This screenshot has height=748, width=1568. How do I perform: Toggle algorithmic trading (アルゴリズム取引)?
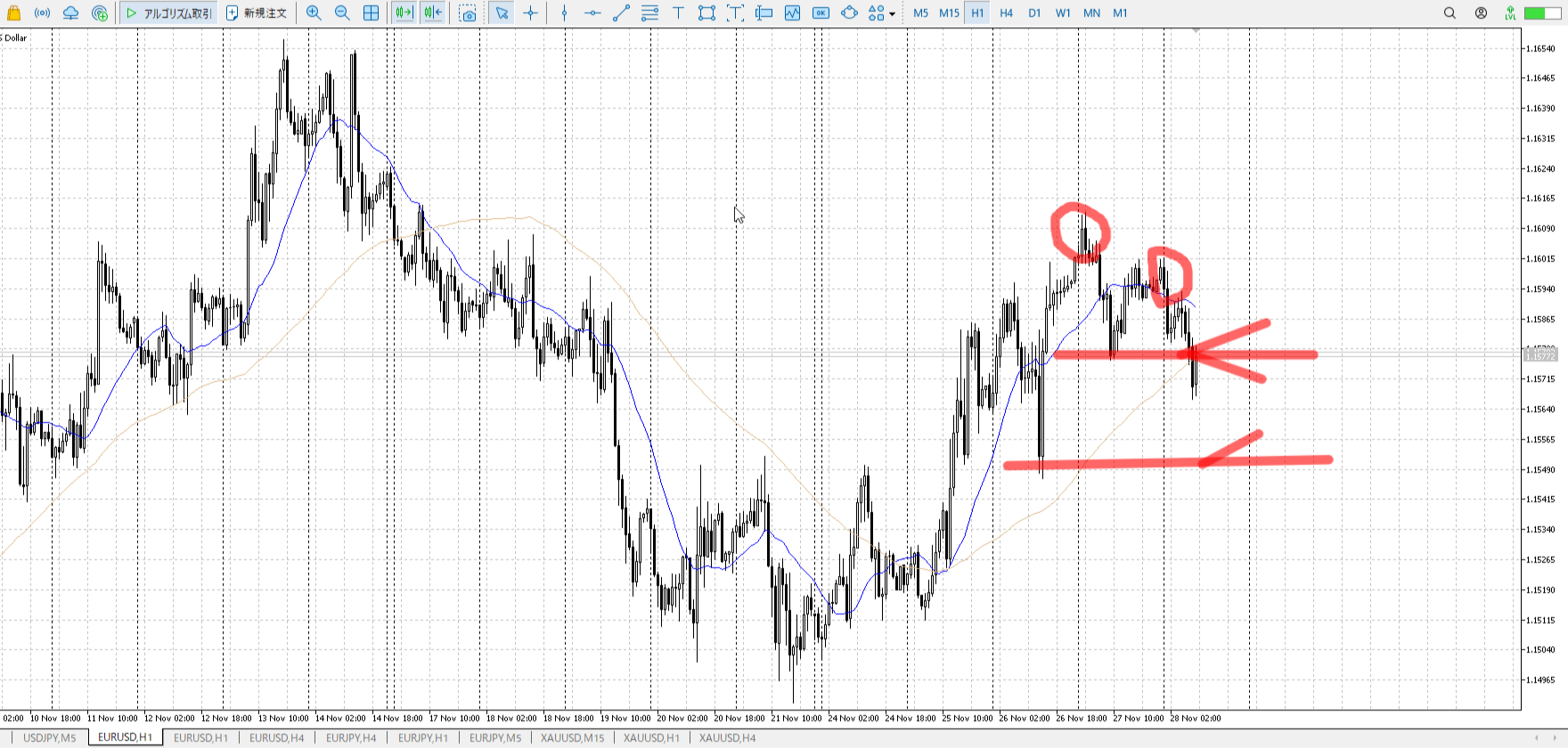point(168,13)
